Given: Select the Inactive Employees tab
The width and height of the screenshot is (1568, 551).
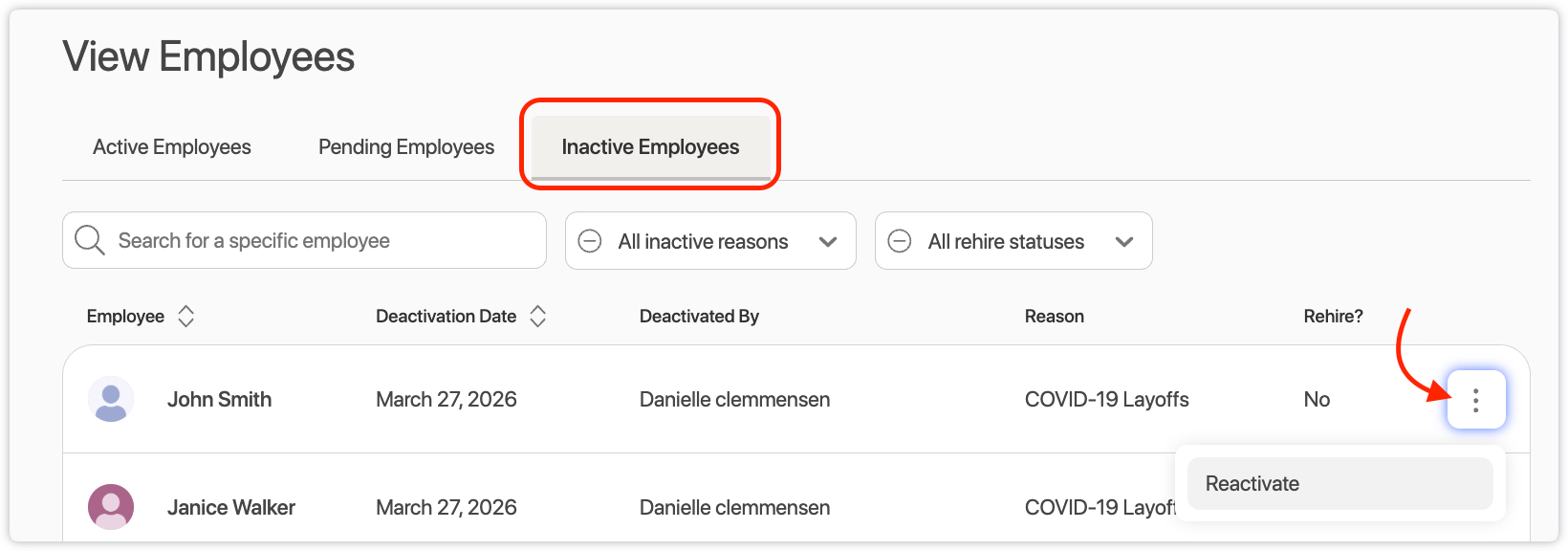Looking at the screenshot, I should point(650,147).
